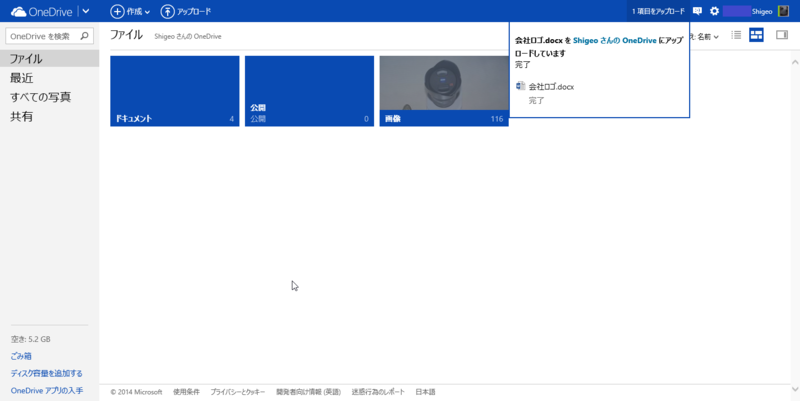Open the 画像 pictures folder tile
This screenshot has height=401, width=800.
pyautogui.click(x=444, y=91)
